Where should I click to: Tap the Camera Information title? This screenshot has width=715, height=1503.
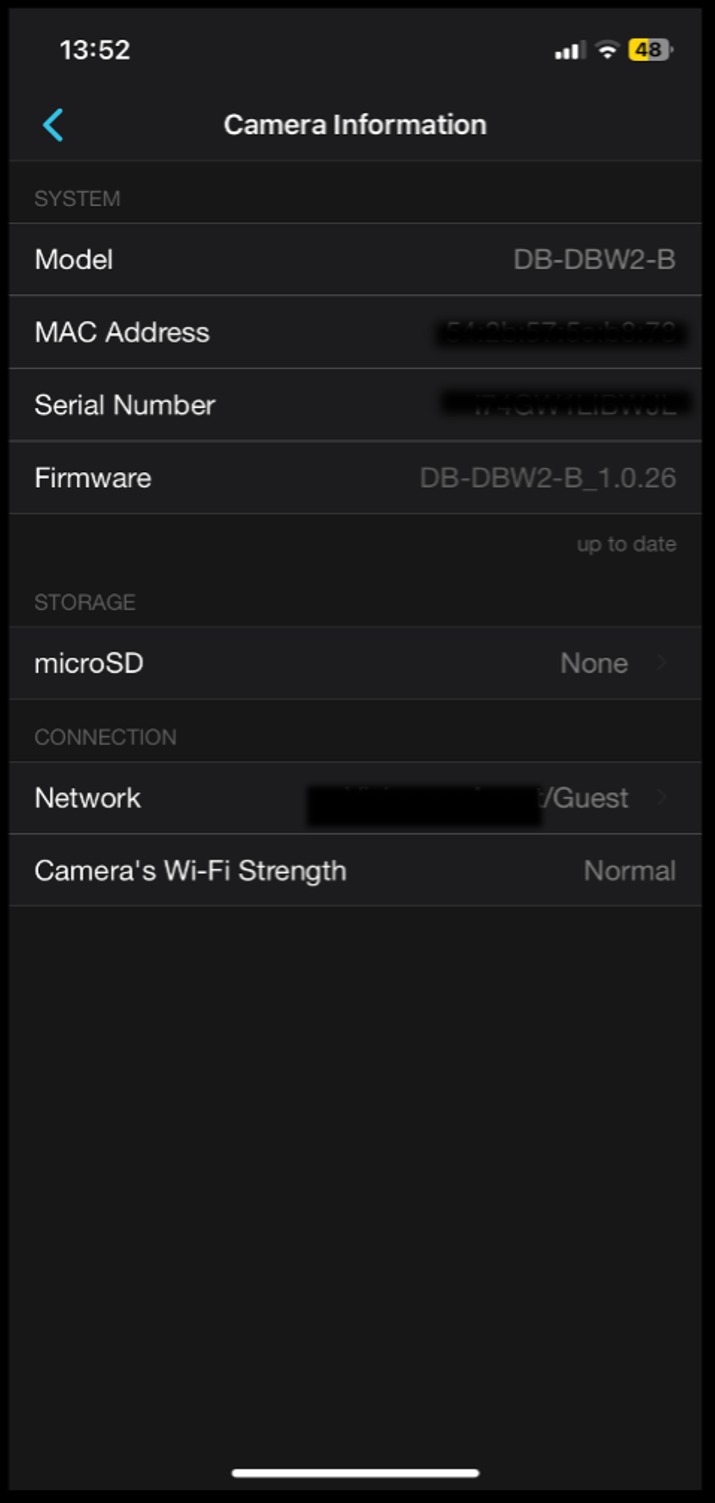pyautogui.click(x=357, y=124)
